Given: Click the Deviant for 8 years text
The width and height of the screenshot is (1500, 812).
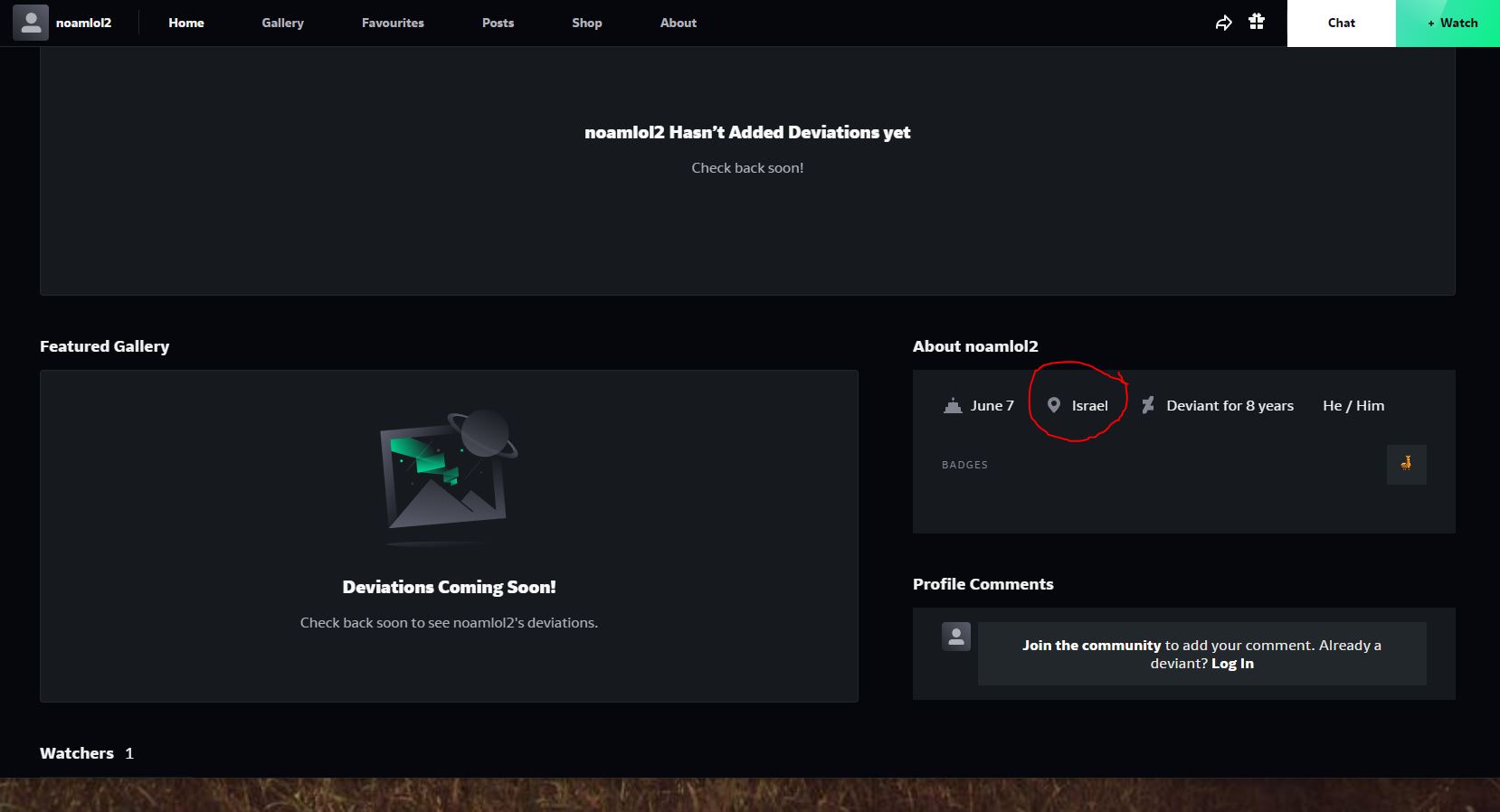Looking at the screenshot, I should point(1230,406).
